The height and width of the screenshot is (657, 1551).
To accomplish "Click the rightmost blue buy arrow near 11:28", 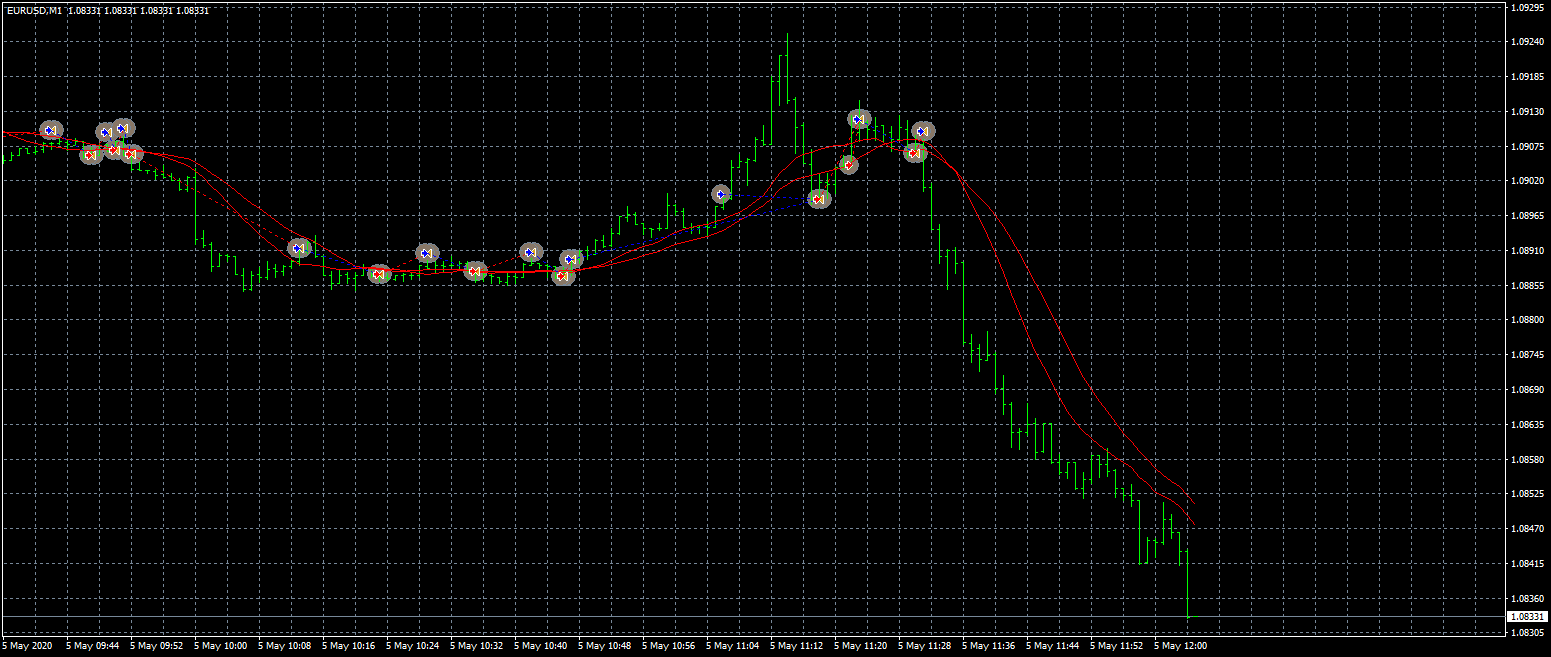I will coord(924,131).
